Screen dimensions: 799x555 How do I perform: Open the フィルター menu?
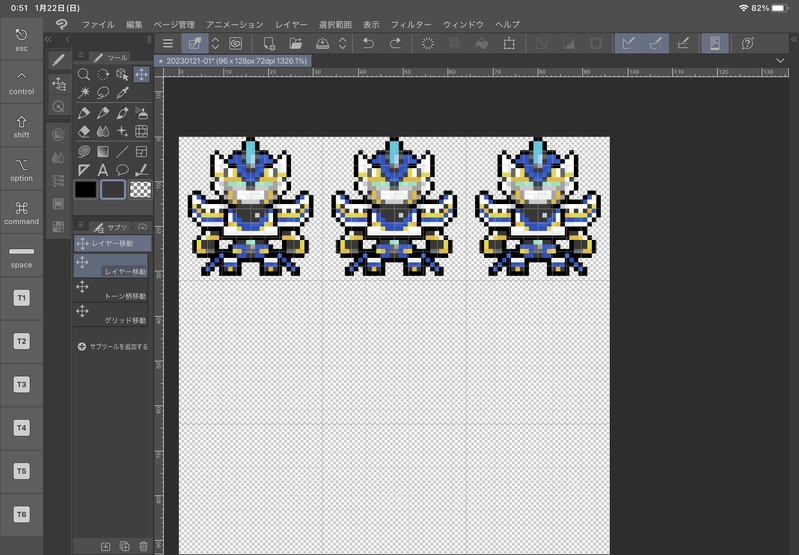click(411, 24)
